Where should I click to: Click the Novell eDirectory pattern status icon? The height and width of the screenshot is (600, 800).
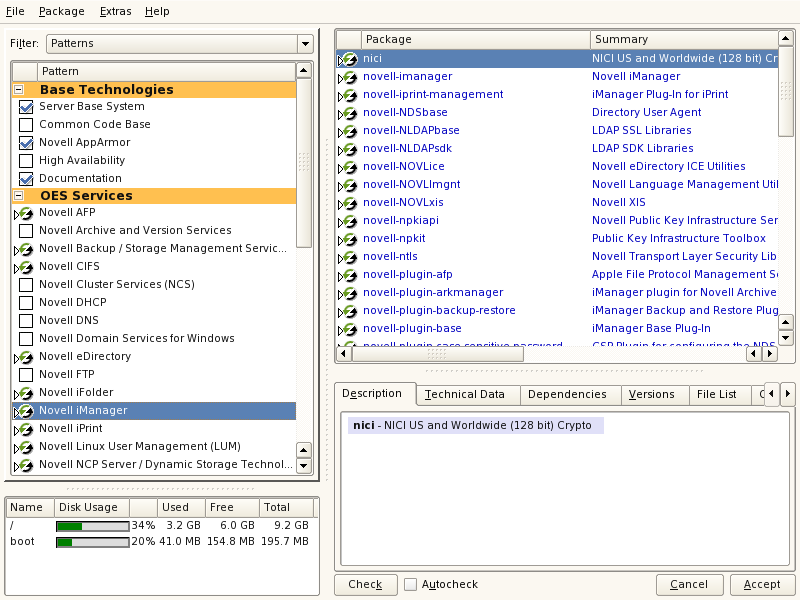click(25, 357)
